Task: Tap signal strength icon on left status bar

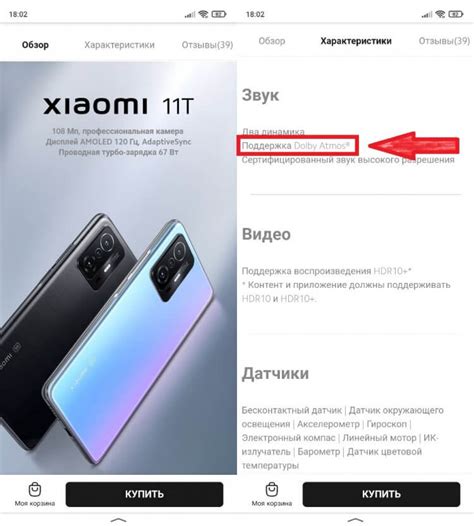Action: [x=190, y=14]
